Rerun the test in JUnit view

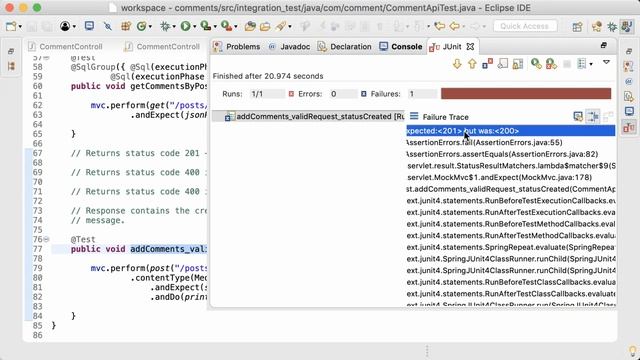[x=536, y=64]
